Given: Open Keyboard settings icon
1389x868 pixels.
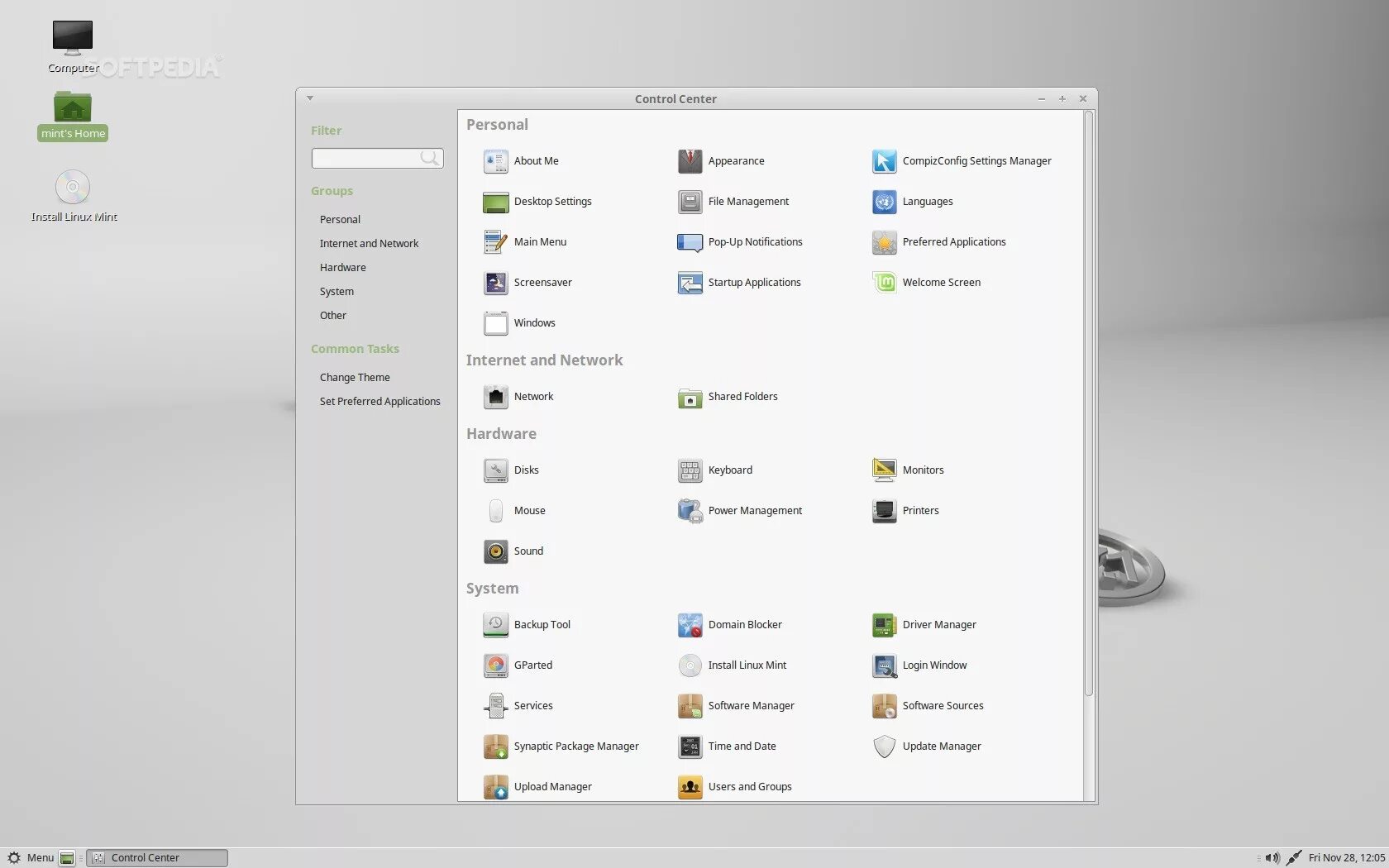Looking at the screenshot, I should (690, 470).
